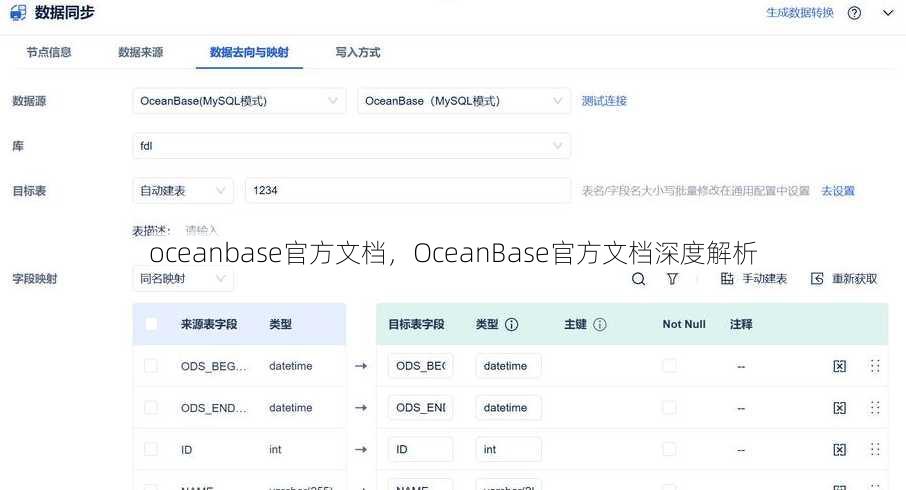Edit target field ODS_EN( input
The height and width of the screenshot is (490, 906).
click(x=420, y=407)
